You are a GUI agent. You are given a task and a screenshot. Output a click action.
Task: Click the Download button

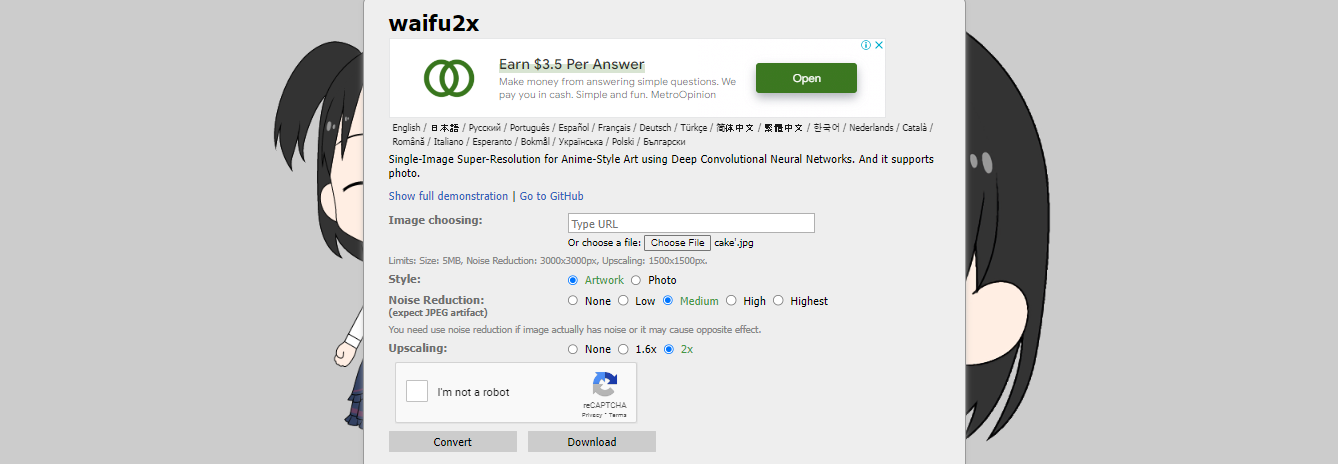click(592, 442)
